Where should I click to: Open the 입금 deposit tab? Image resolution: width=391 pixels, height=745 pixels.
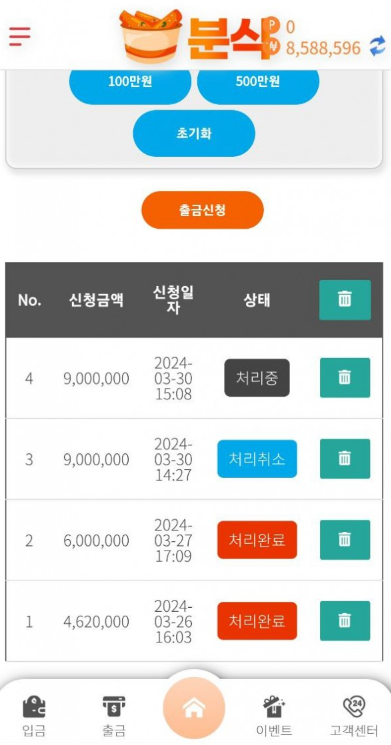coord(34,716)
